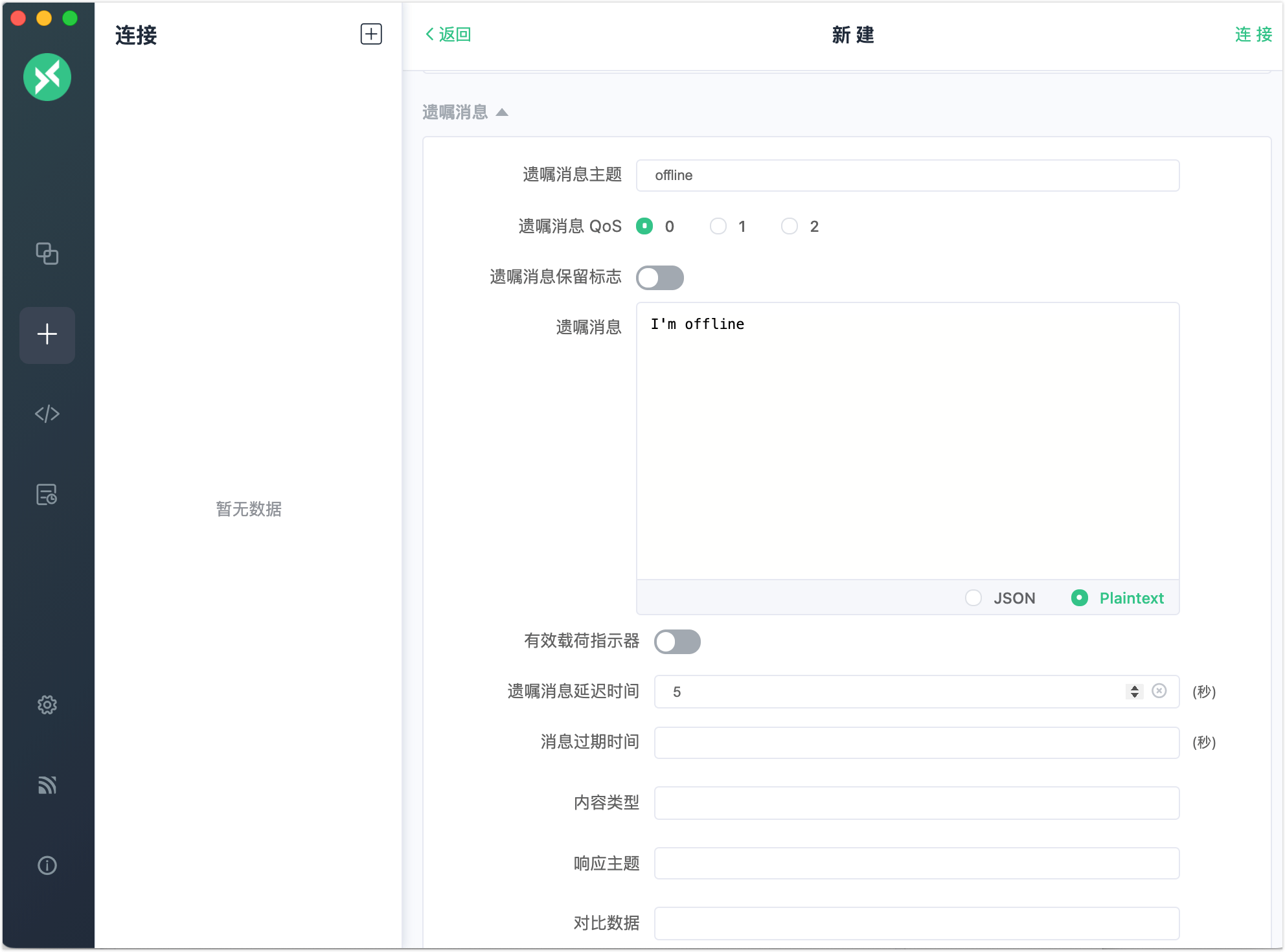Add a connection with the header plus button

pyautogui.click(x=372, y=34)
